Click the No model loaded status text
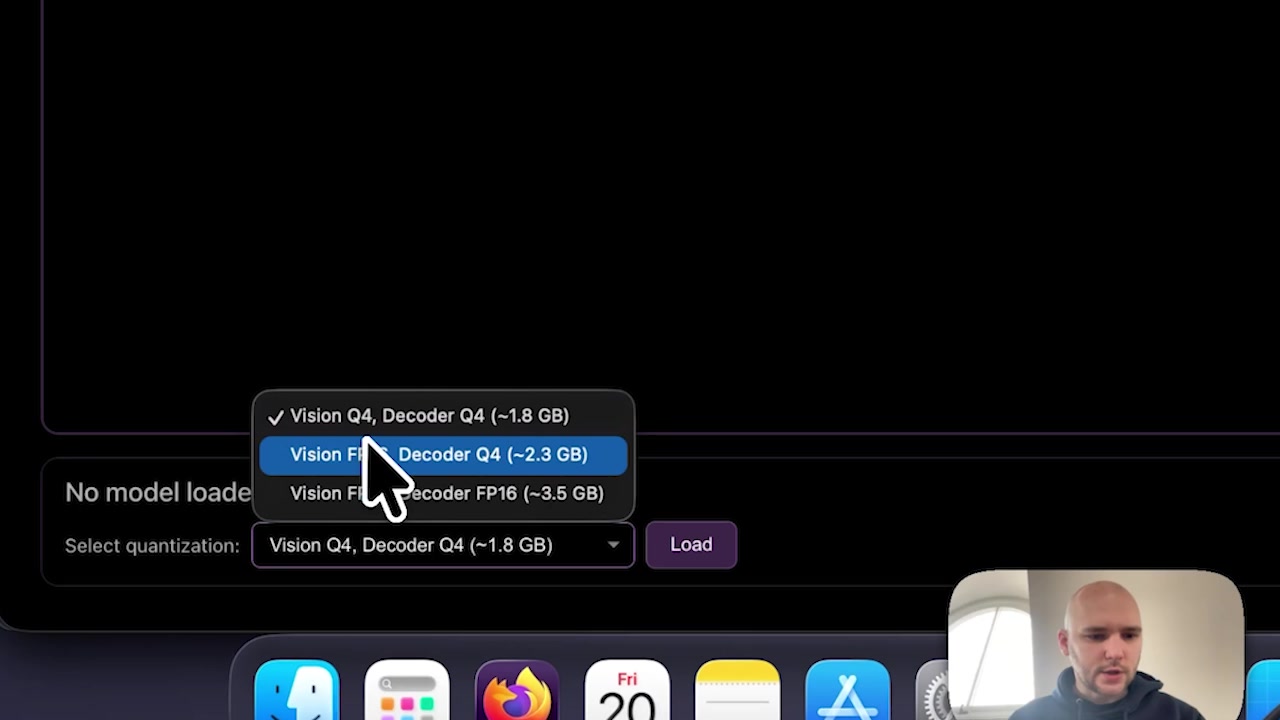Viewport: 1280px width, 720px height. pyautogui.click(x=157, y=492)
